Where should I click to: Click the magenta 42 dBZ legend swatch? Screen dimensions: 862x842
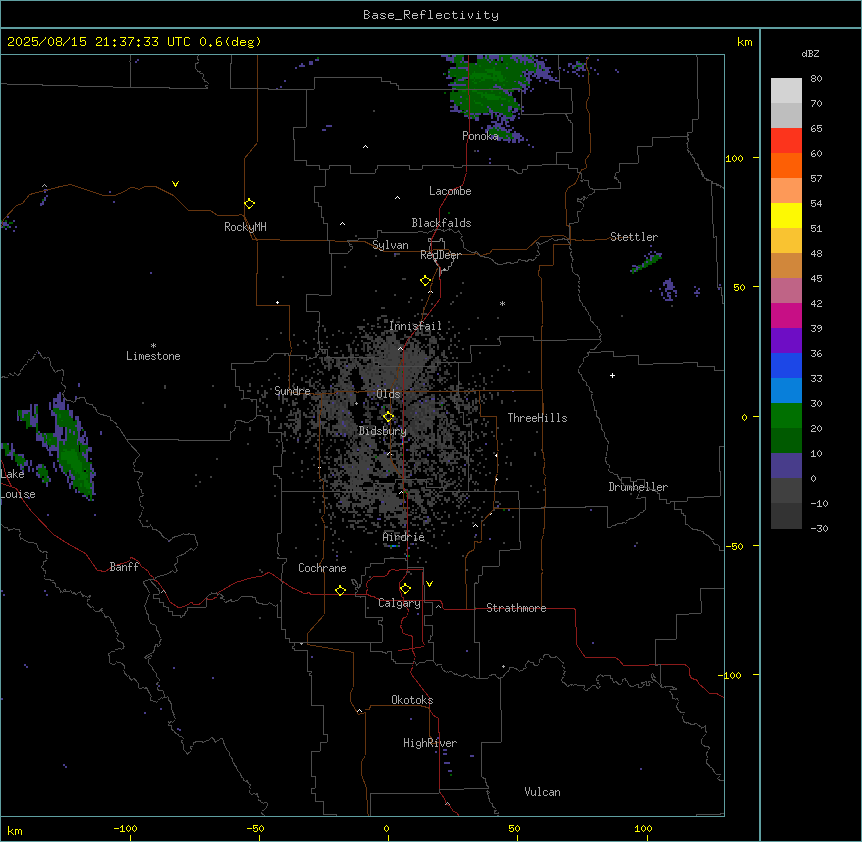click(x=786, y=315)
